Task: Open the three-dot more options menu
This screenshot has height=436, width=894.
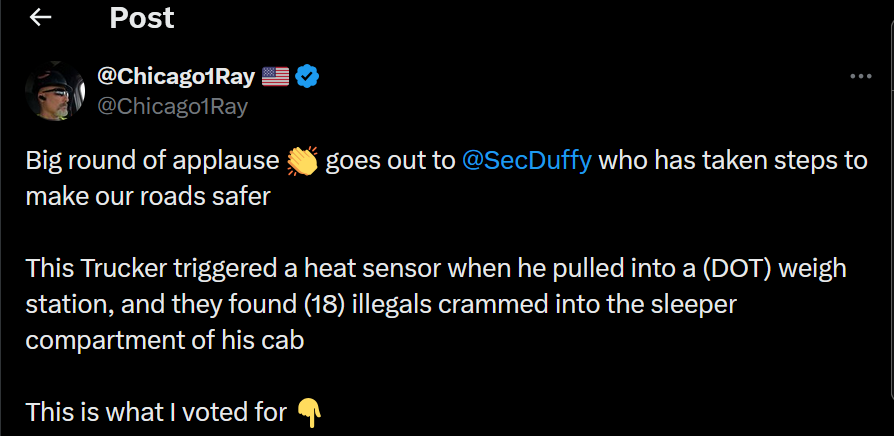Action: 859,77
